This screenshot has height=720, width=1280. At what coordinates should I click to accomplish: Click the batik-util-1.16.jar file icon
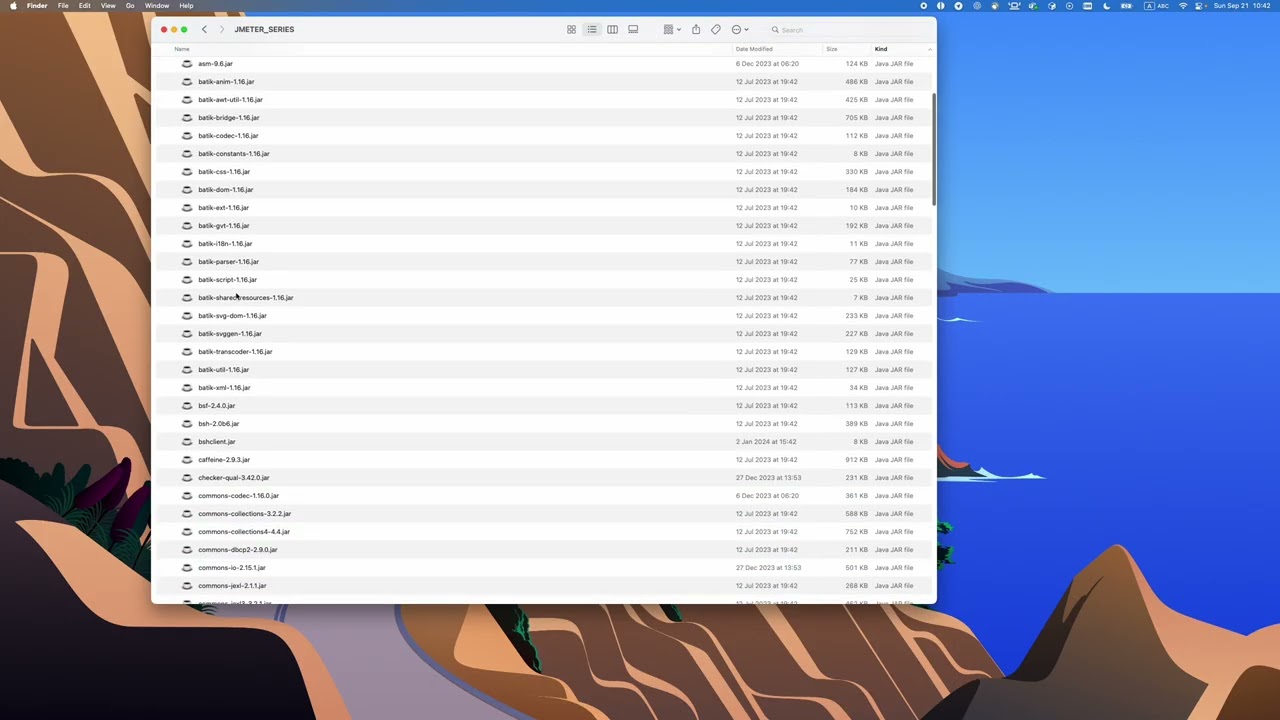pos(187,370)
